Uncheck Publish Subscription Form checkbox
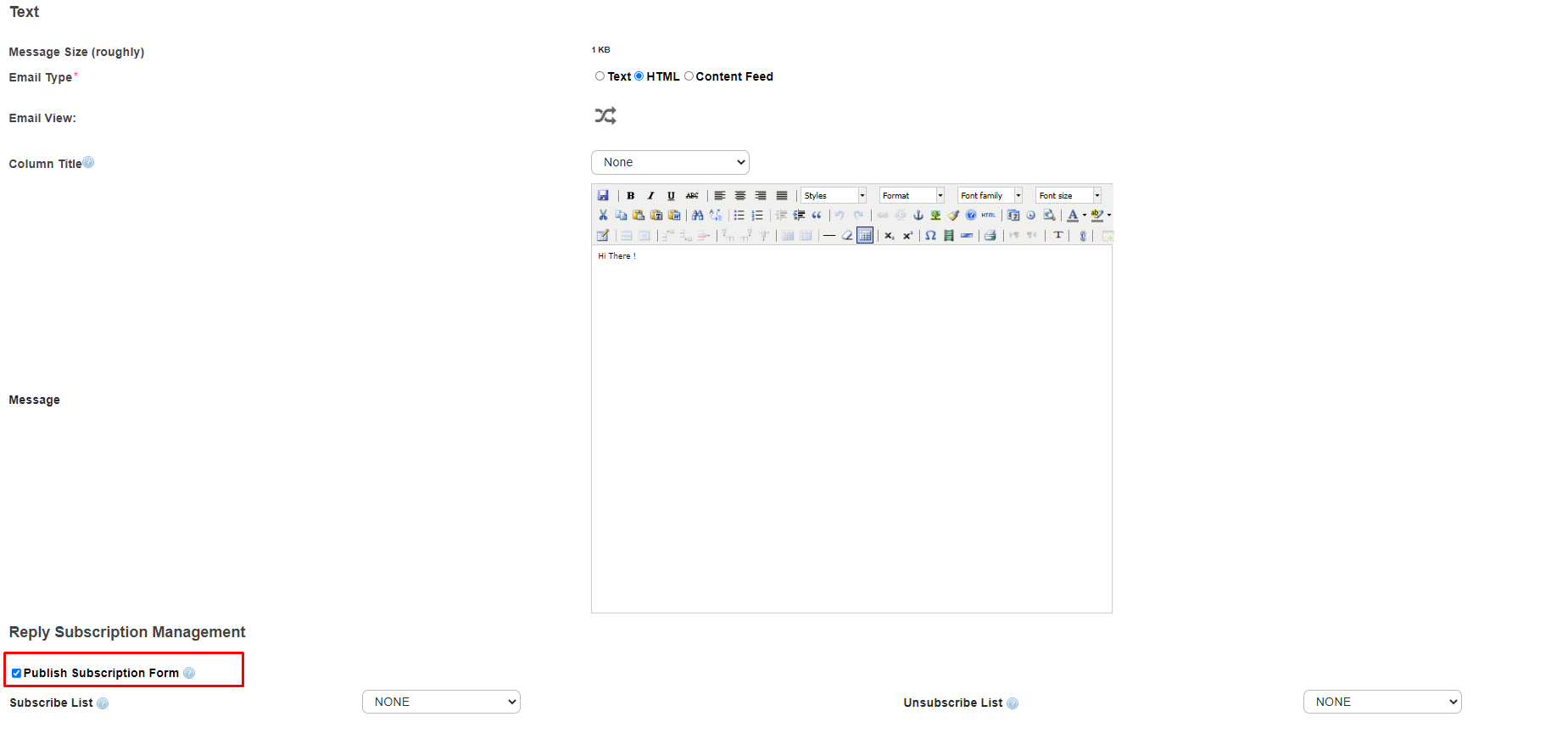The image size is (1568, 756). 16,674
